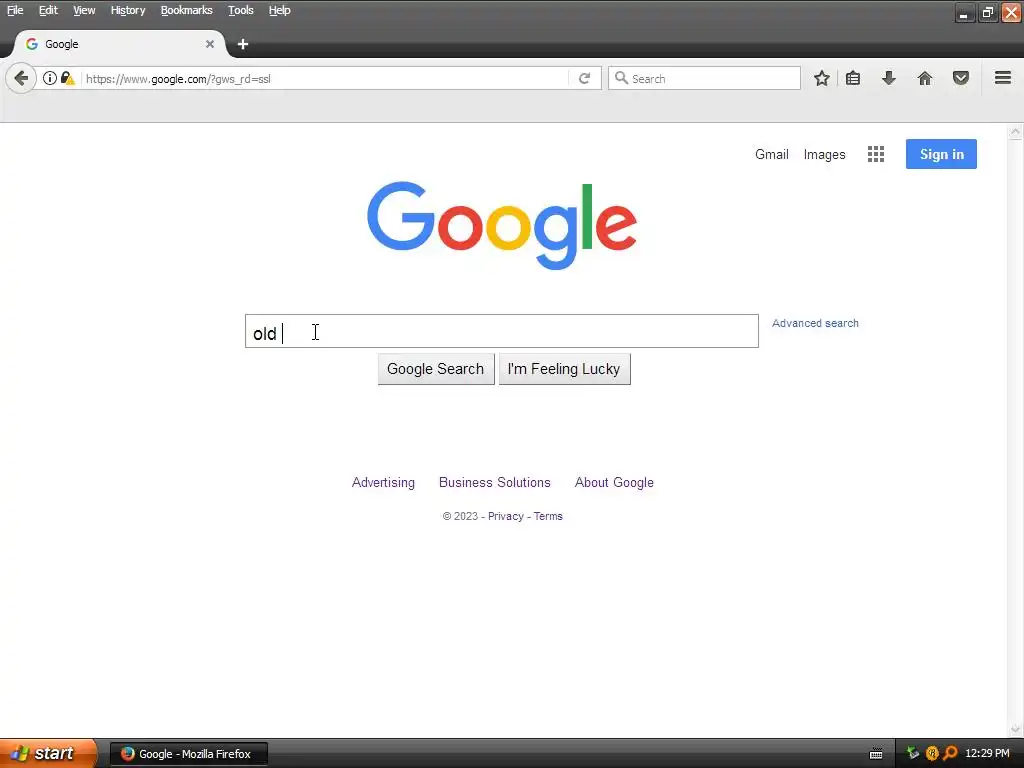
Task: Minimize the Firefox window
Action: click(x=965, y=12)
